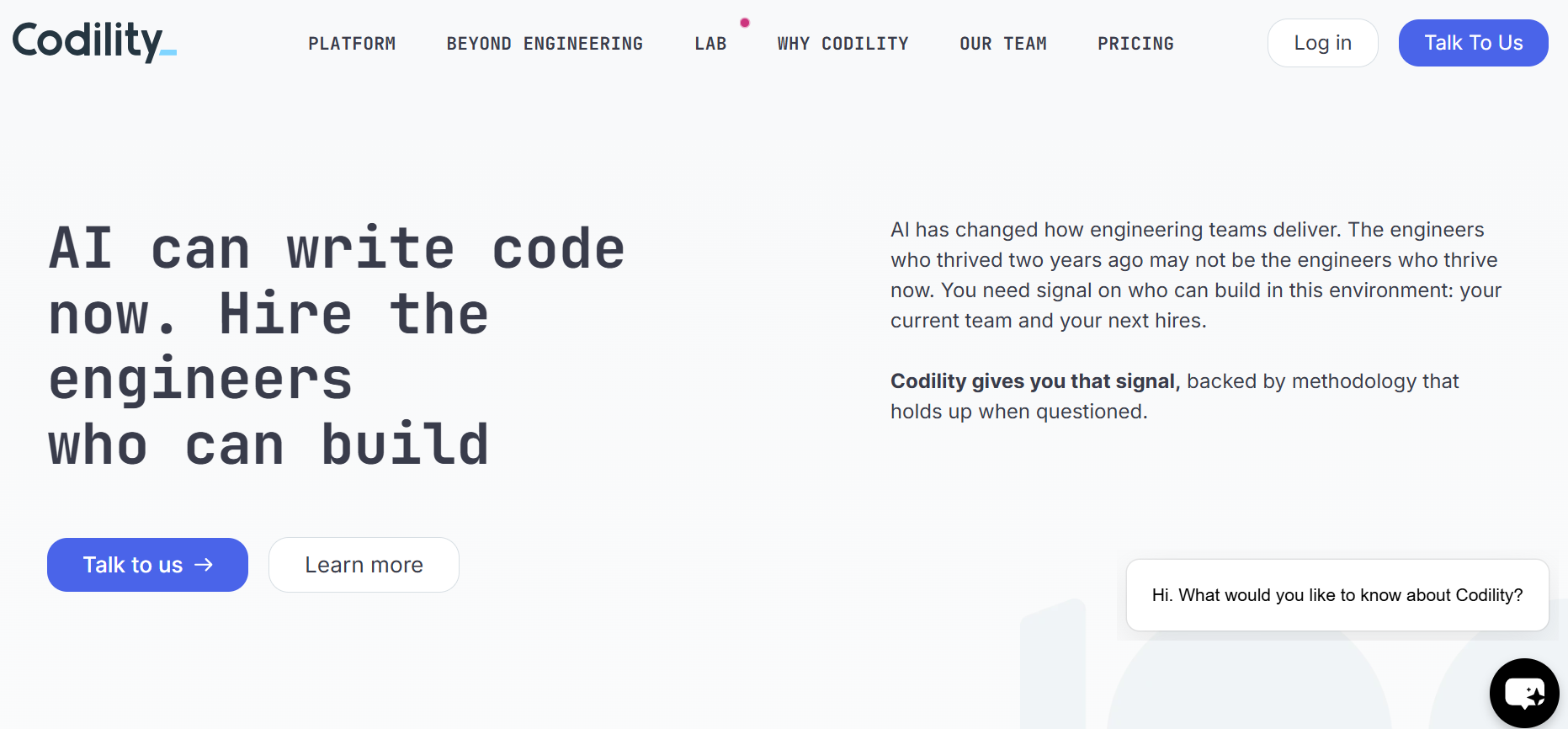Open the BEYOND ENGINEERING menu
The image size is (1568, 729).
pos(545,44)
